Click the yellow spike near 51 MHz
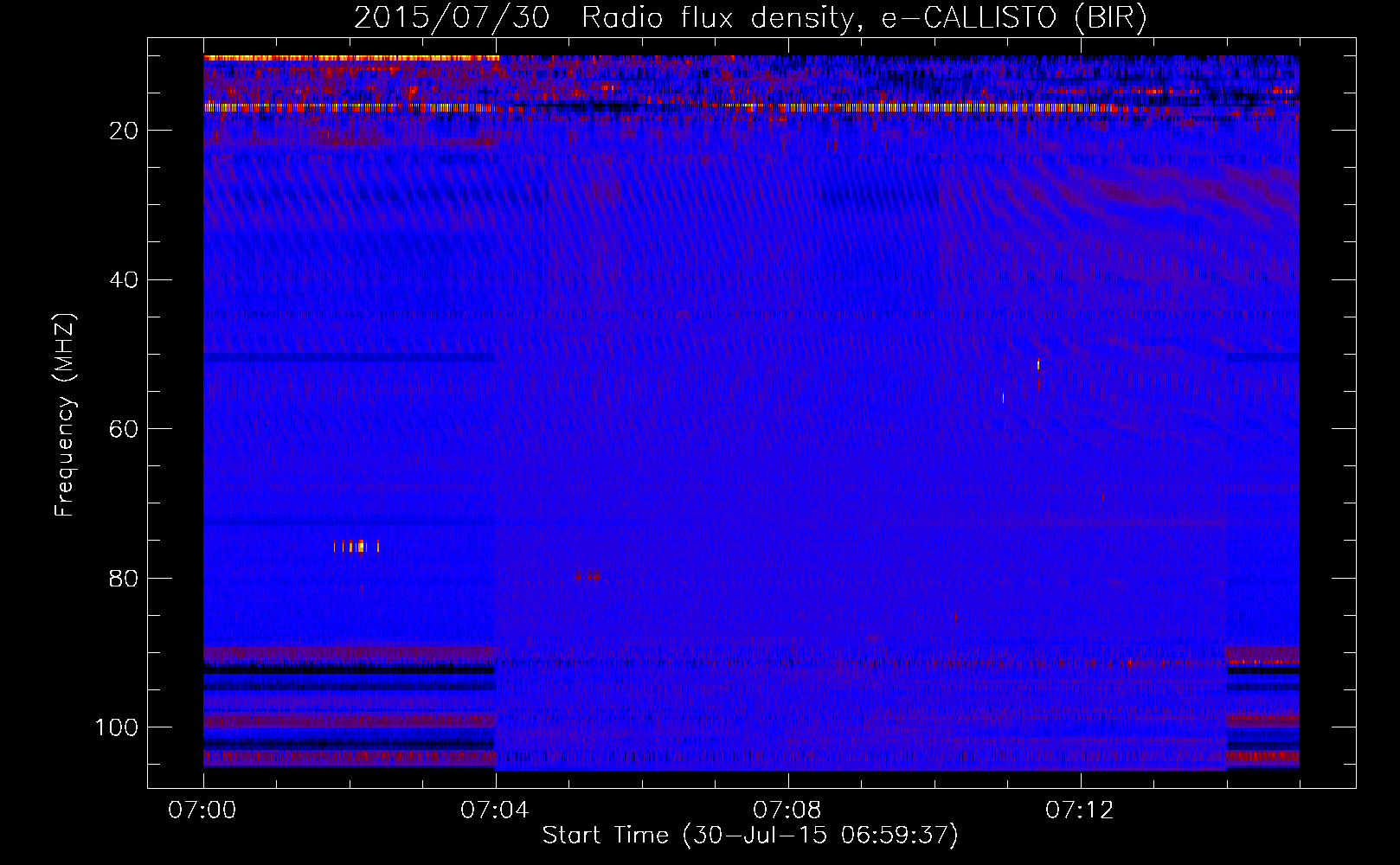Viewport: 1400px width, 865px height. [1038, 364]
